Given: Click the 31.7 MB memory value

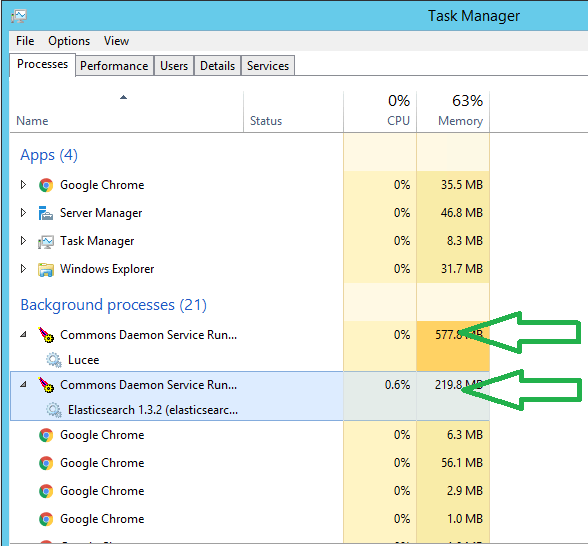Looking at the screenshot, I should pyautogui.click(x=462, y=269).
